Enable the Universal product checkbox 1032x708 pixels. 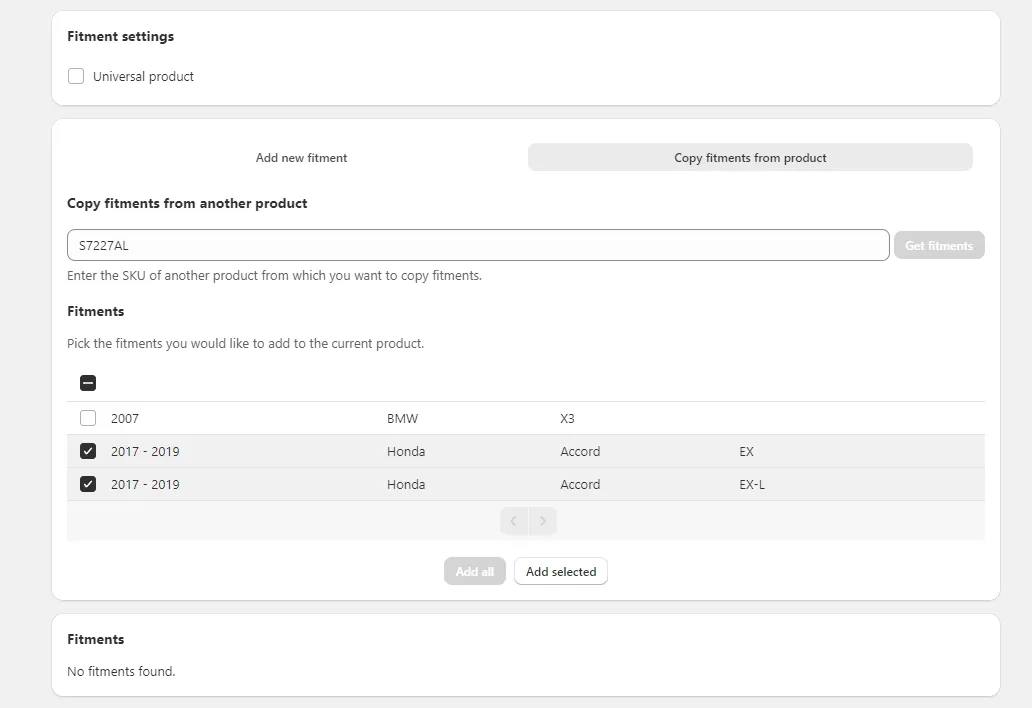point(76,76)
